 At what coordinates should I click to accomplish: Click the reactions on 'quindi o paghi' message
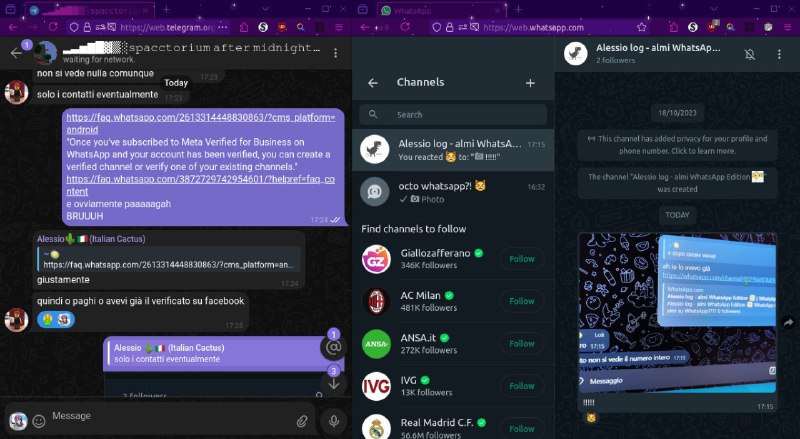56,320
